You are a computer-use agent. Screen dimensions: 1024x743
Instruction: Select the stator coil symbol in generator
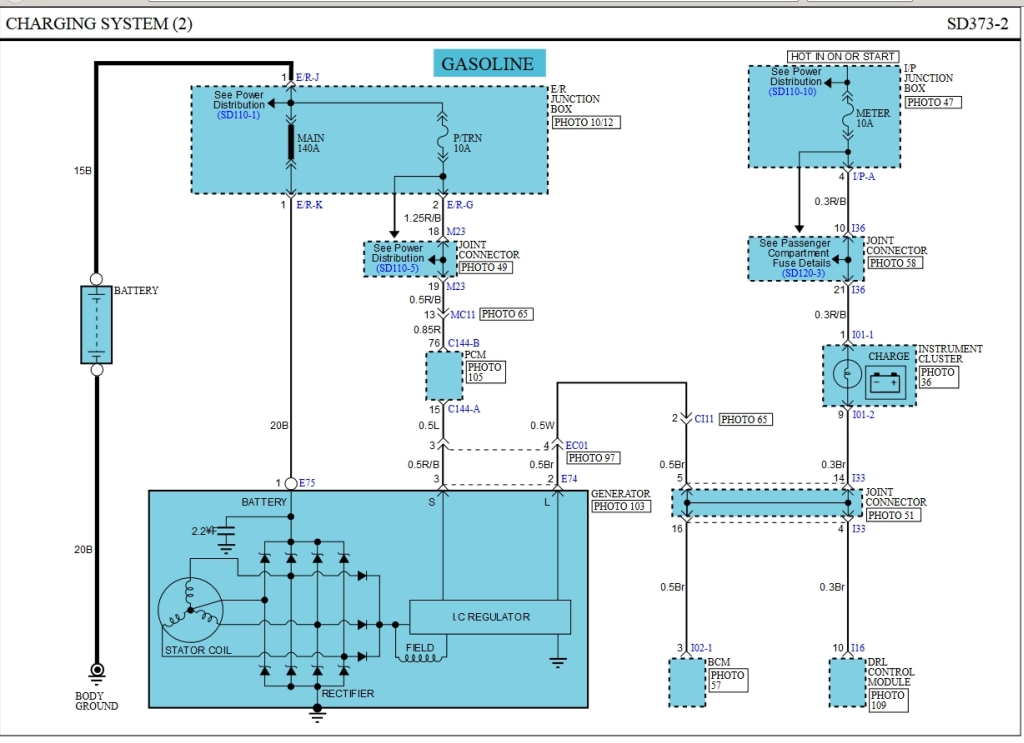coord(191,610)
